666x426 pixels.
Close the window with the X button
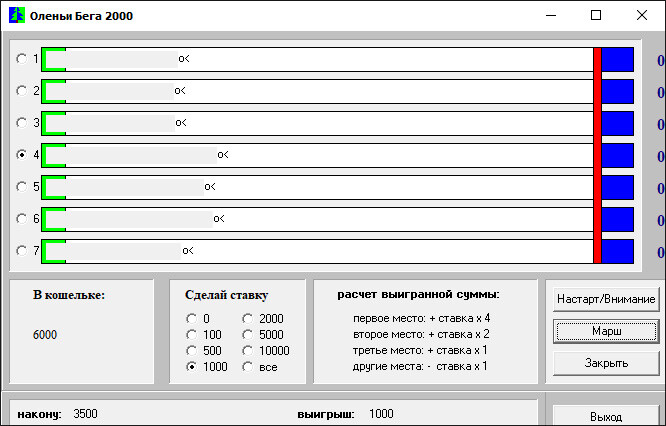pyautogui.click(x=642, y=16)
